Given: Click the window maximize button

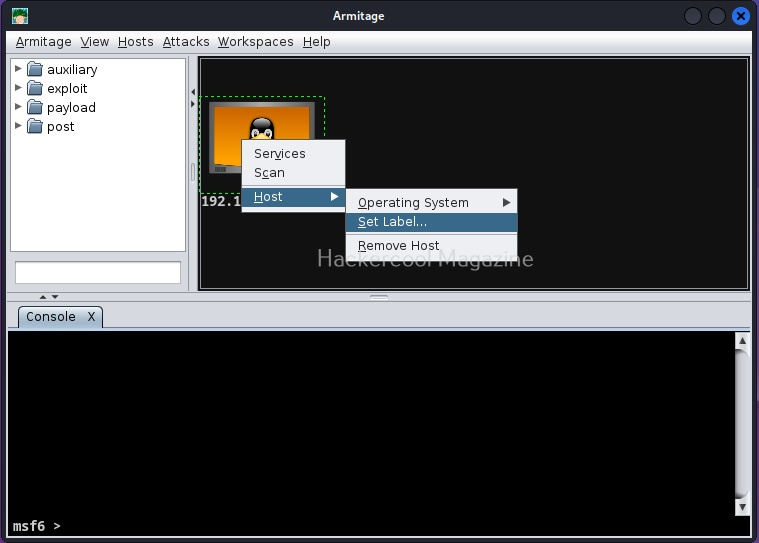Looking at the screenshot, I should coord(716,16).
